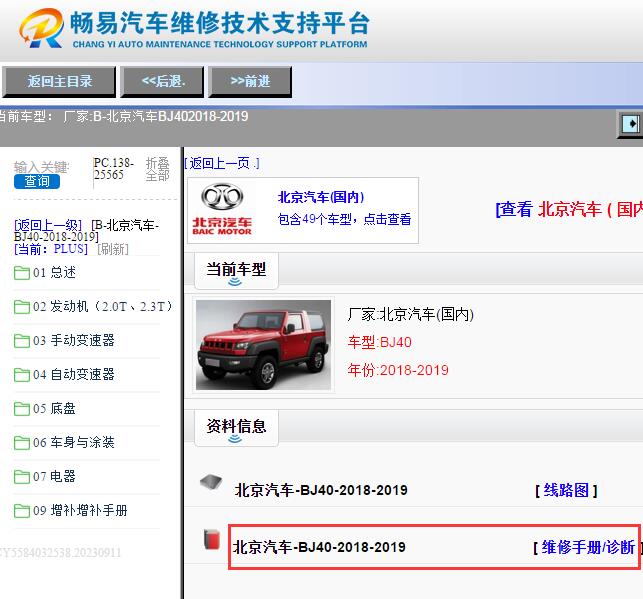This screenshot has width=643, height=599.
Task: Click 北京汽车-BJ40-2018-2019 title beside 线路图
Action: (321, 490)
